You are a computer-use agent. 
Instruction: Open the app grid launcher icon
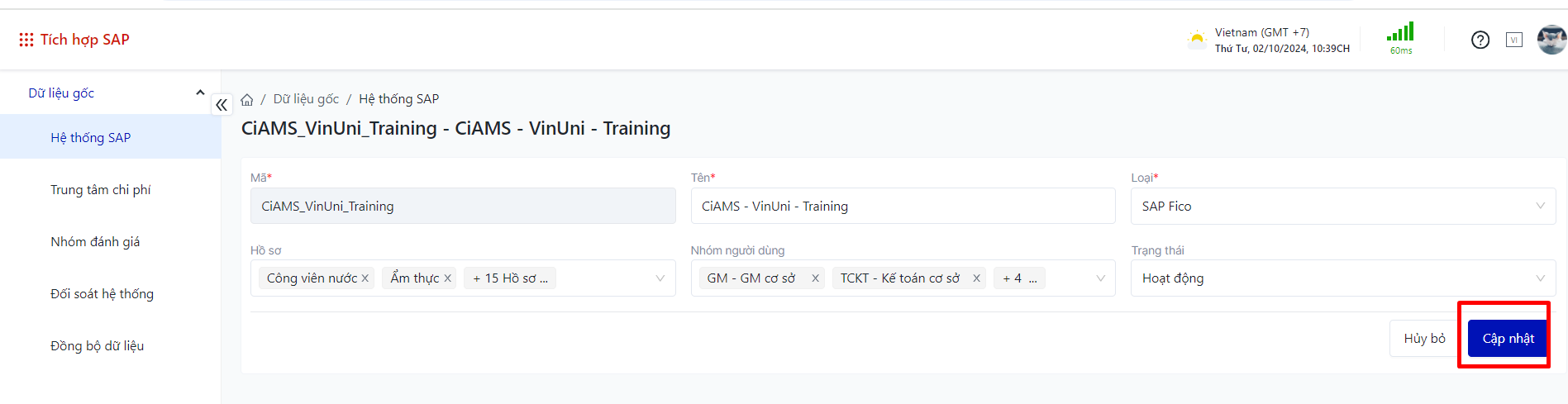[26, 40]
